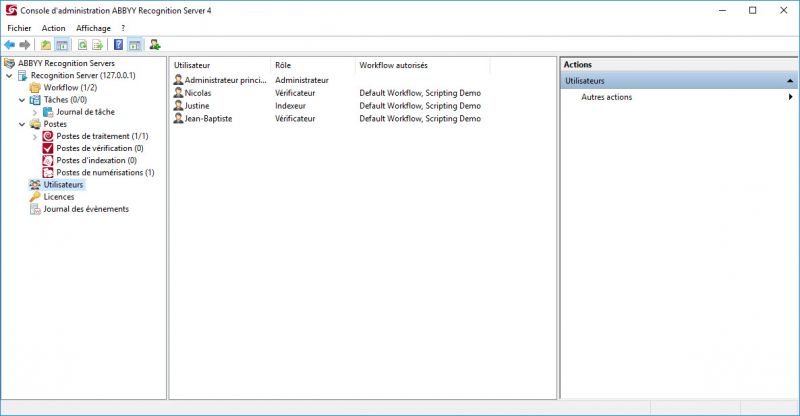Click the Workflow folder icon
The height and width of the screenshot is (416, 800).
click(x=35, y=88)
